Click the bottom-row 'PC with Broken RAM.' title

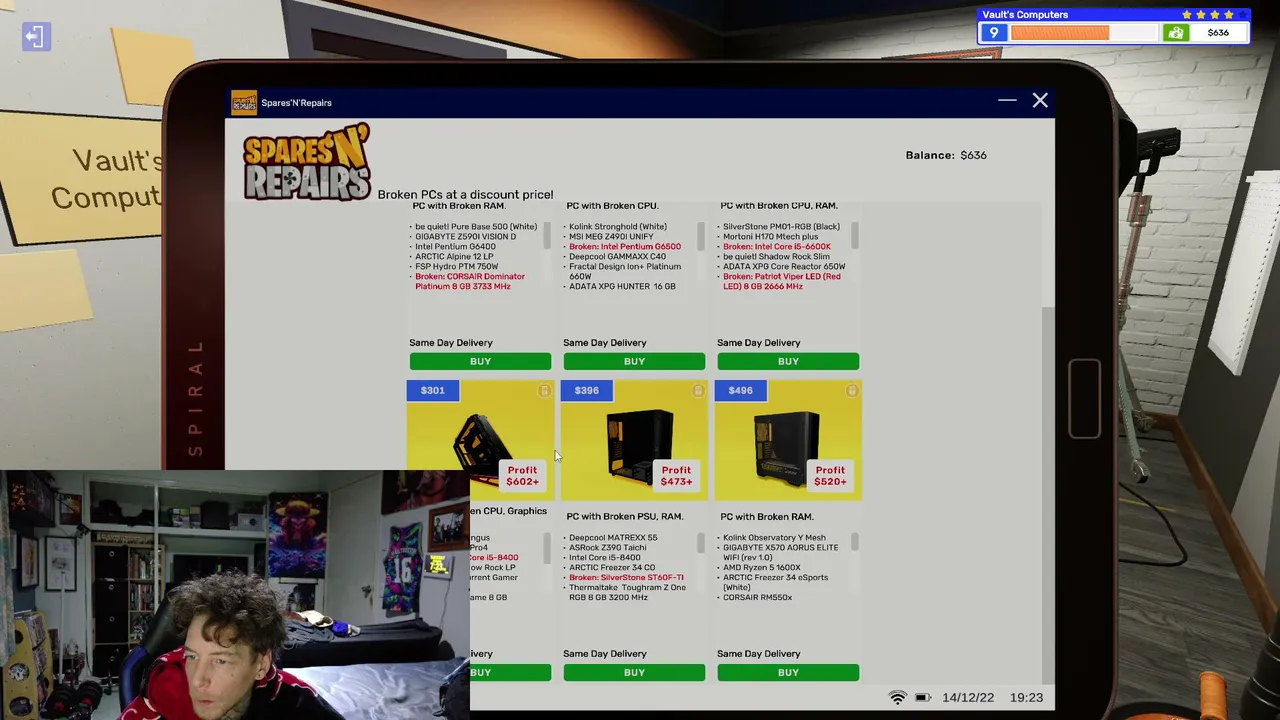[767, 517]
